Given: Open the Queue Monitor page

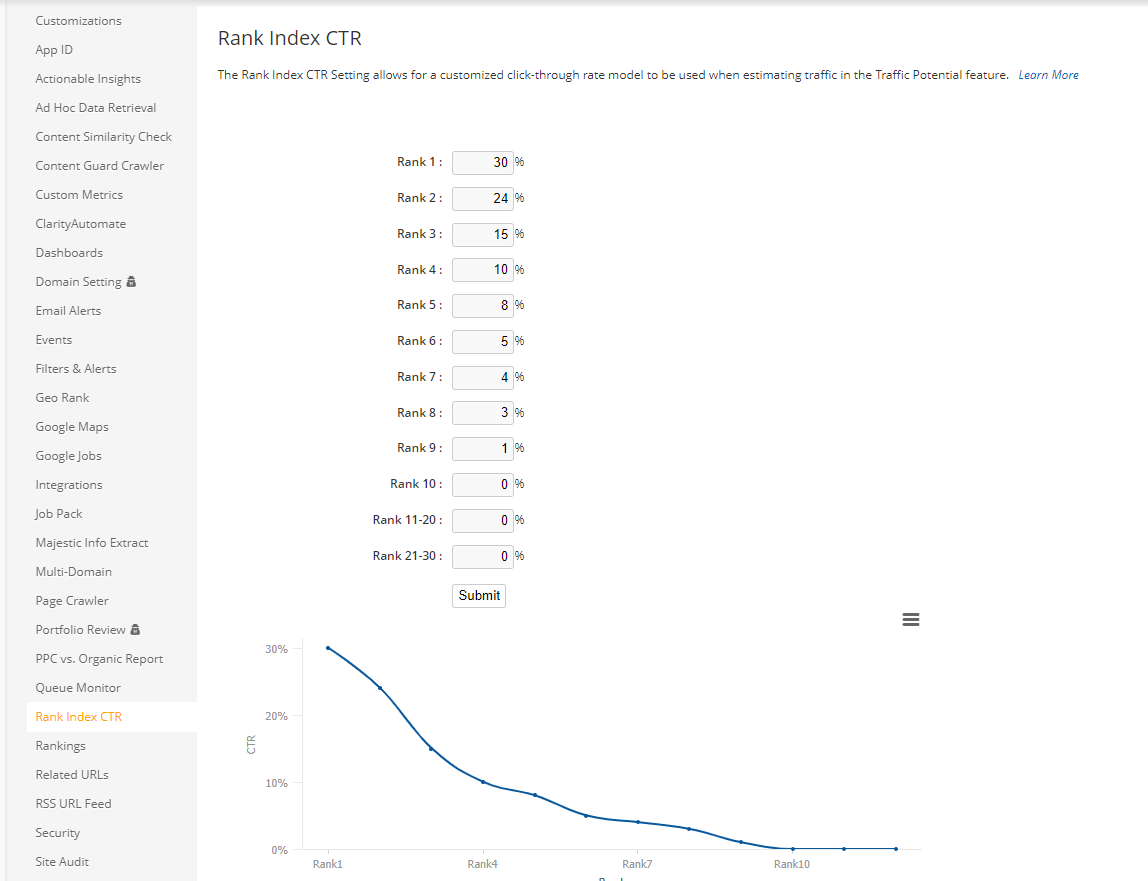Looking at the screenshot, I should click(78, 688).
